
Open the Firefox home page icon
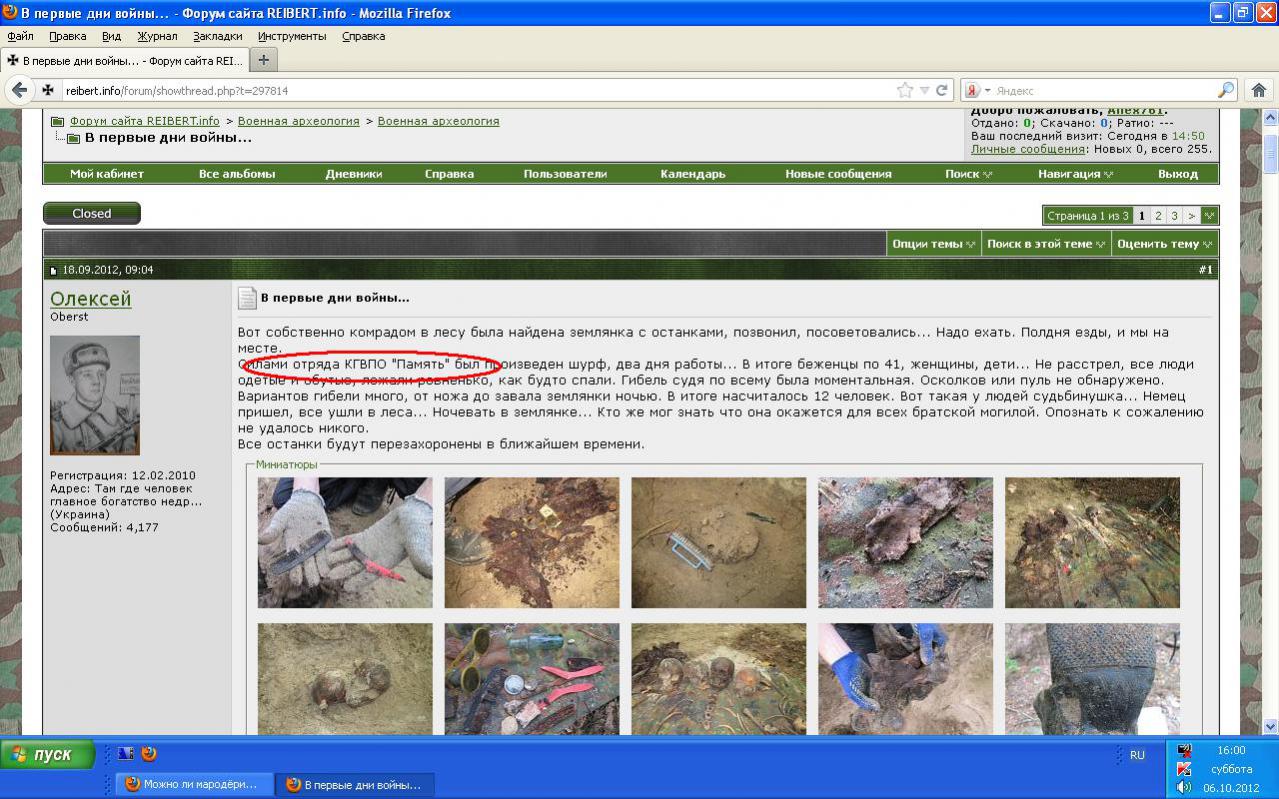(x=1259, y=90)
